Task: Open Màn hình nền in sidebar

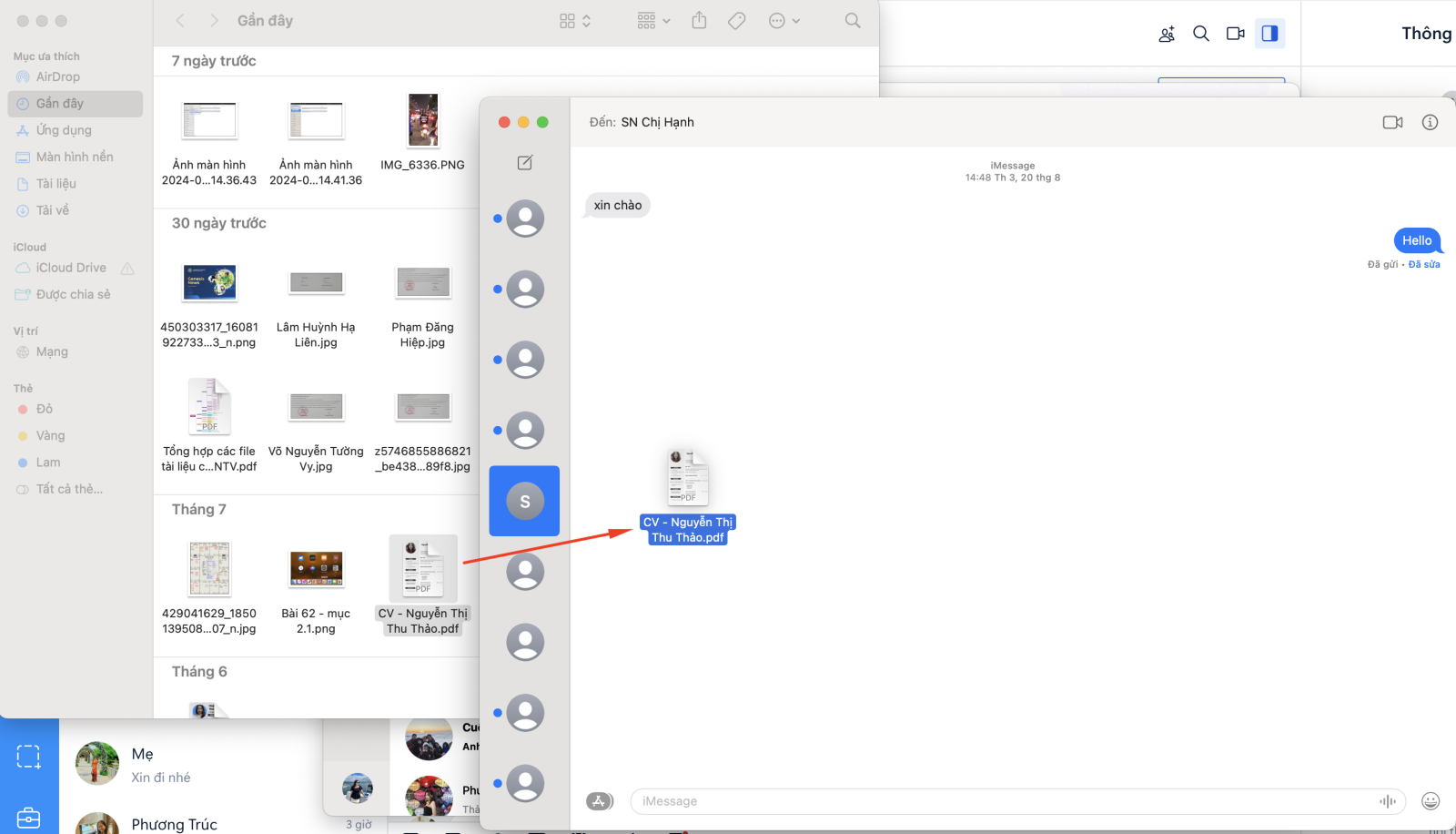Action: 75,157
